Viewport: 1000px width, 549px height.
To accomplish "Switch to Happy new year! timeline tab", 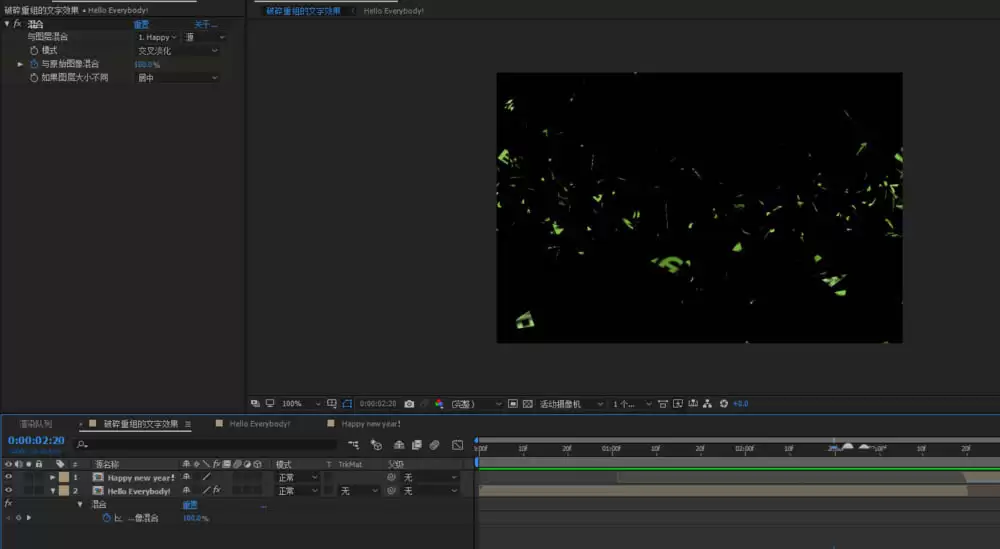I will (x=371, y=423).
